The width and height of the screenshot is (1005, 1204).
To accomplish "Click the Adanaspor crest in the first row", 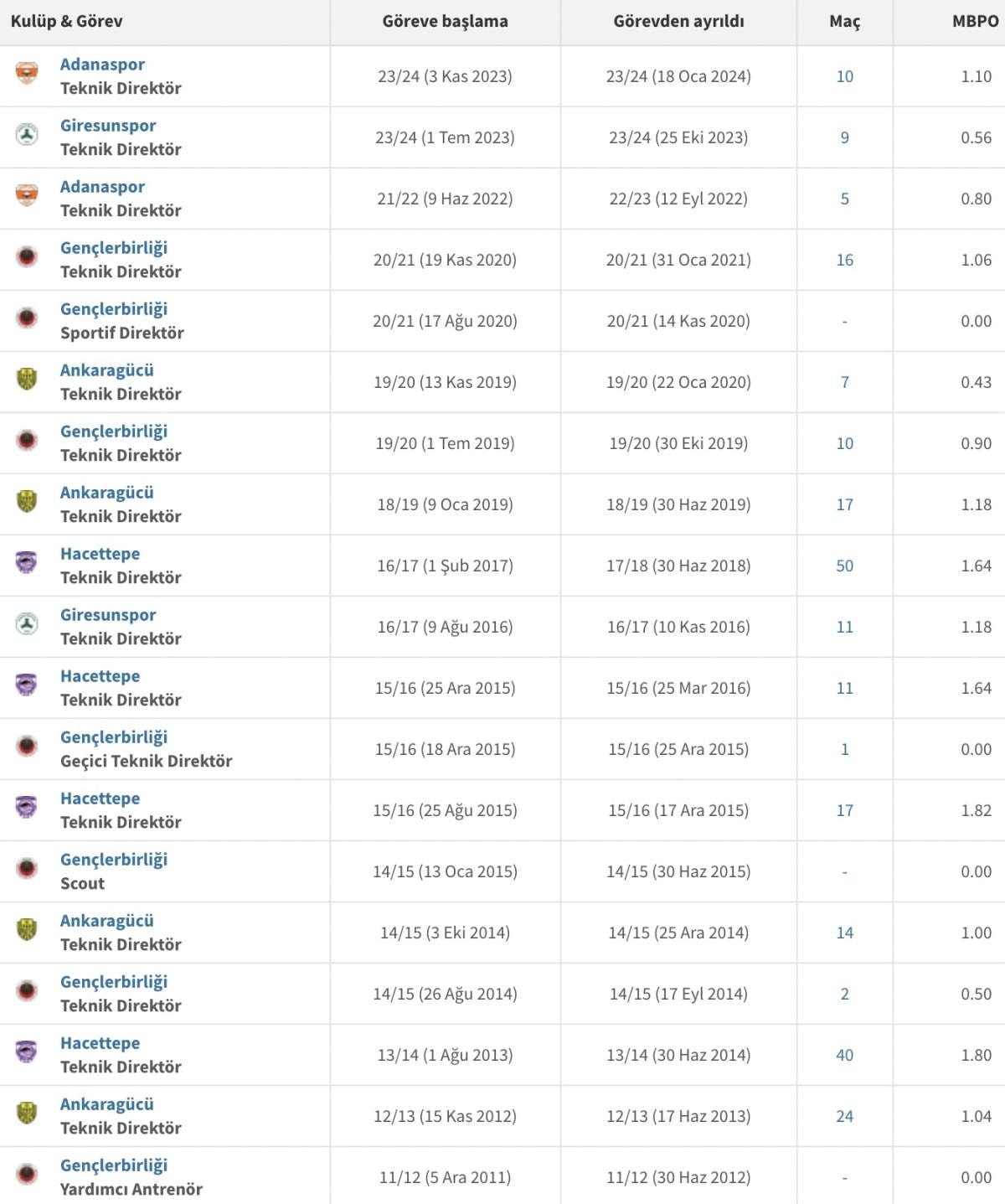I will (27, 74).
